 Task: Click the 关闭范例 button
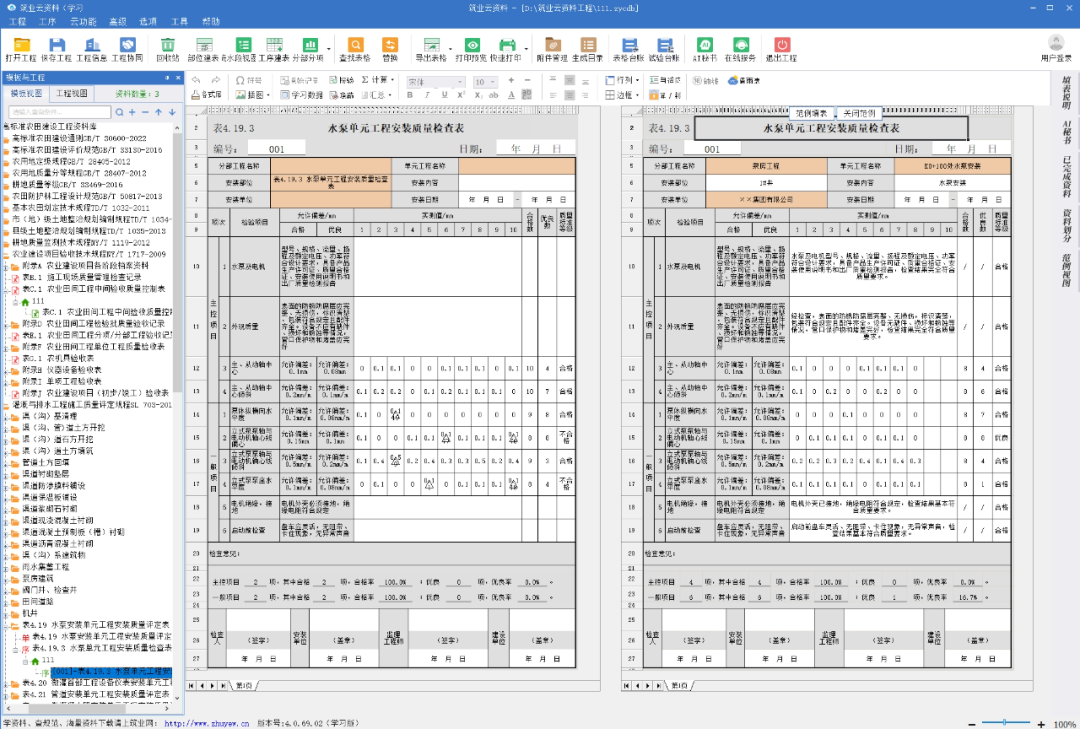(x=859, y=113)
